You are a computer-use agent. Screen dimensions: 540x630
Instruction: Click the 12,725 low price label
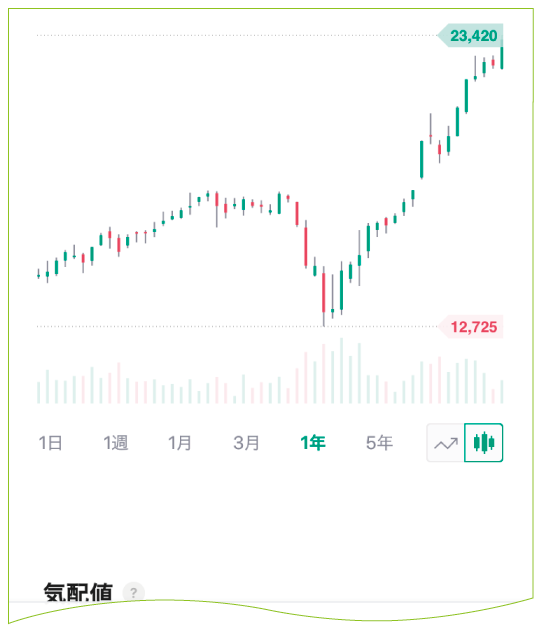(x=471, y=327)
